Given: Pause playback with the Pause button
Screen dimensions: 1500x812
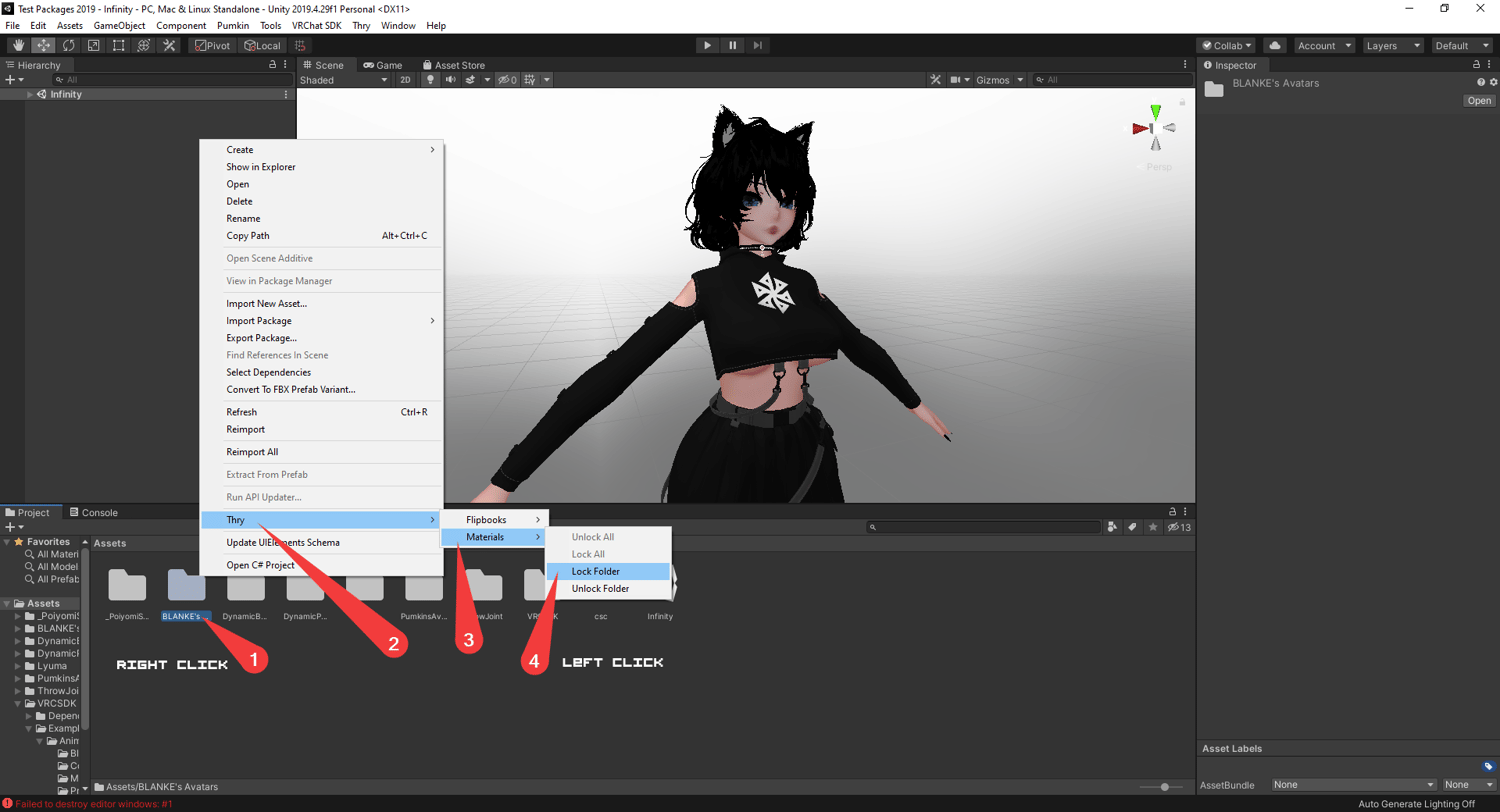Looking at the screenshot, I should coord(733,45).
